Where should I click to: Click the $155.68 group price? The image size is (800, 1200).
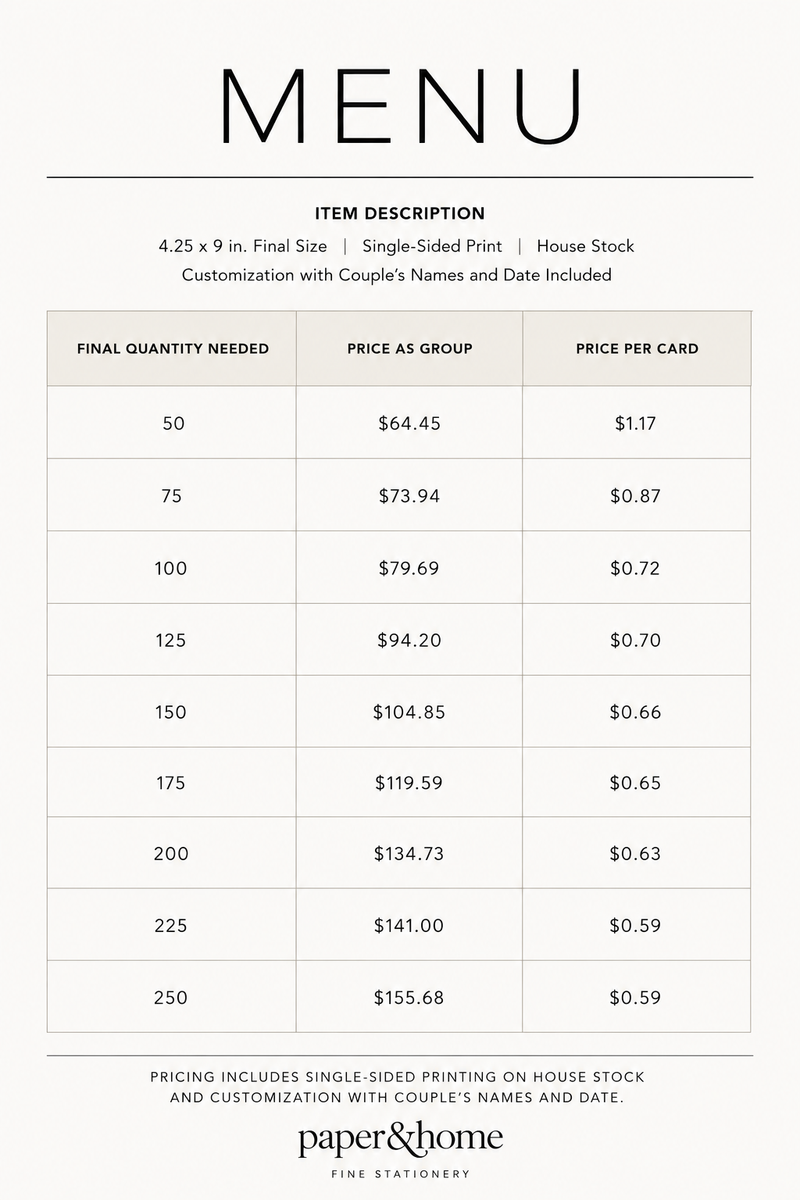point(409,997)
